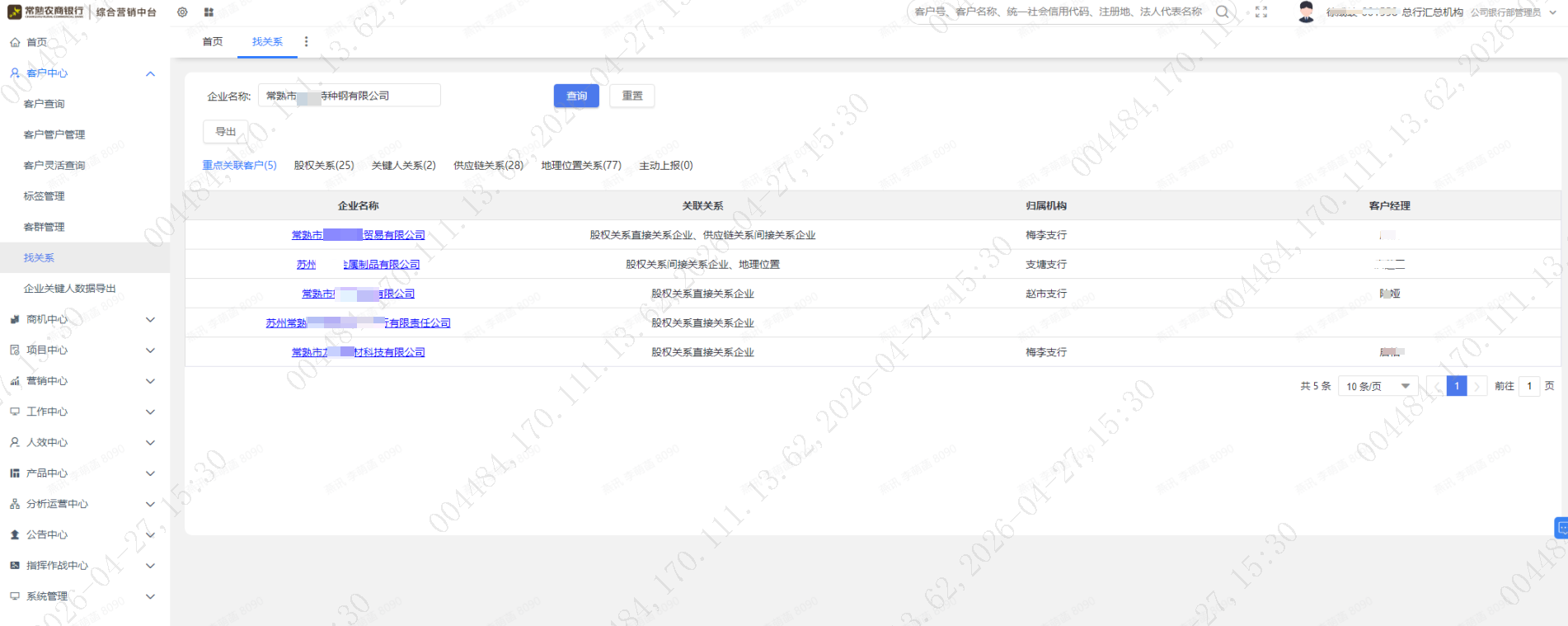Open the floating chat assistant icon
The width and height of the screenshot is (1568, 626).
click(x=1561, y=528)
